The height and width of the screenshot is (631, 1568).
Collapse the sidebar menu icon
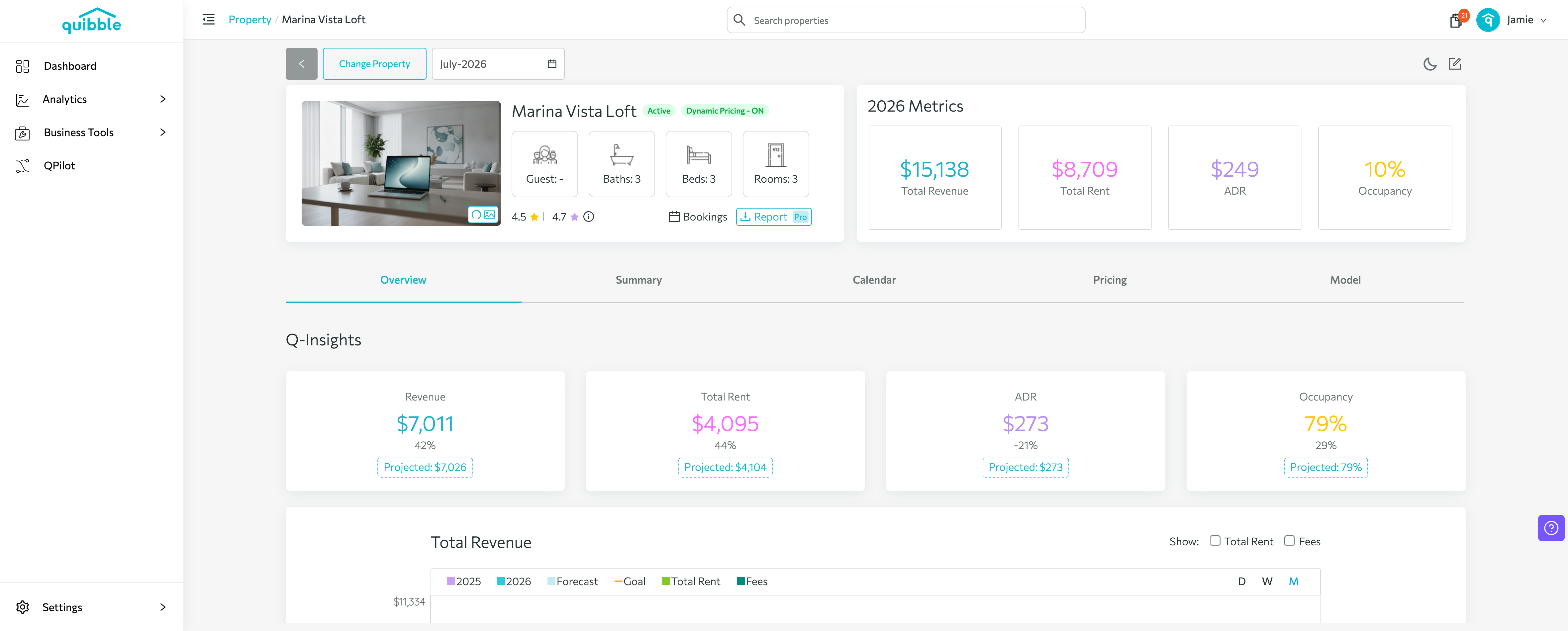click(x=208, y=20)
